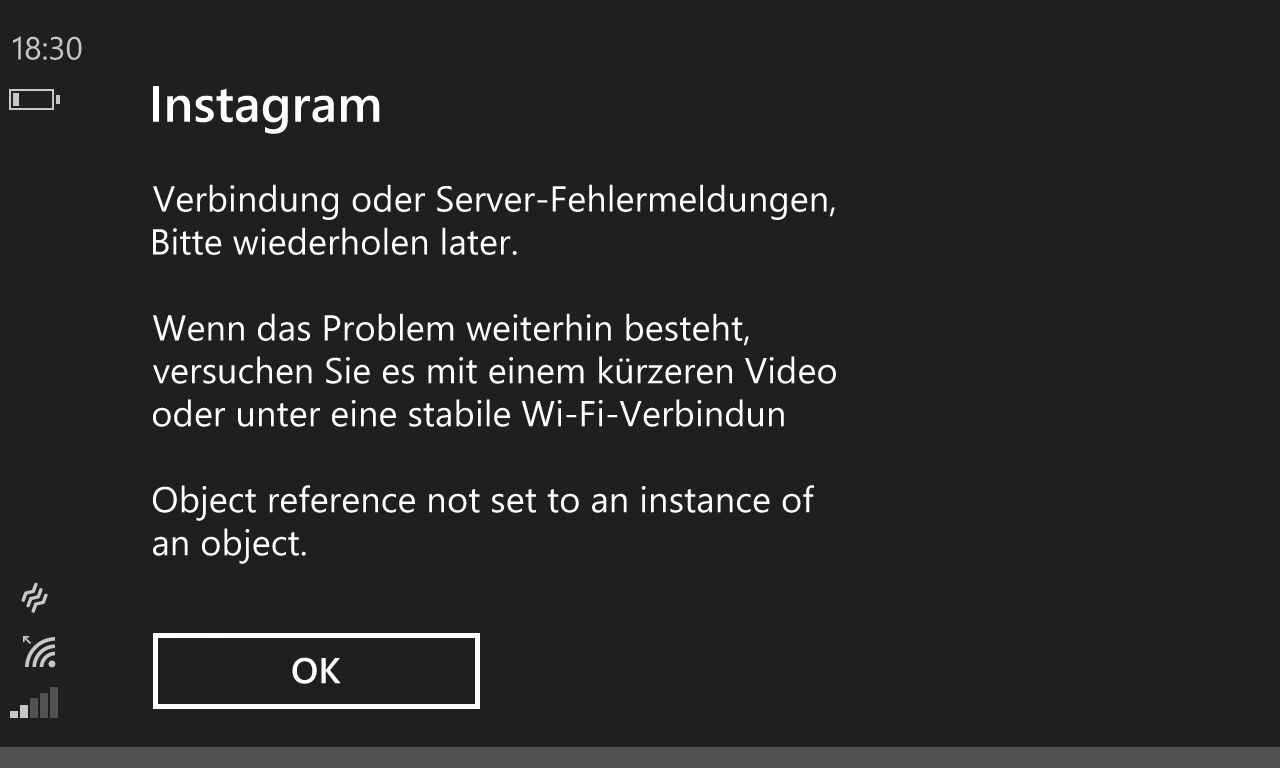Image resolution: width=1280 pixels, height=768 pixels.
Task: Dismiss the error dialog with OK
Action: click(316, 671)
